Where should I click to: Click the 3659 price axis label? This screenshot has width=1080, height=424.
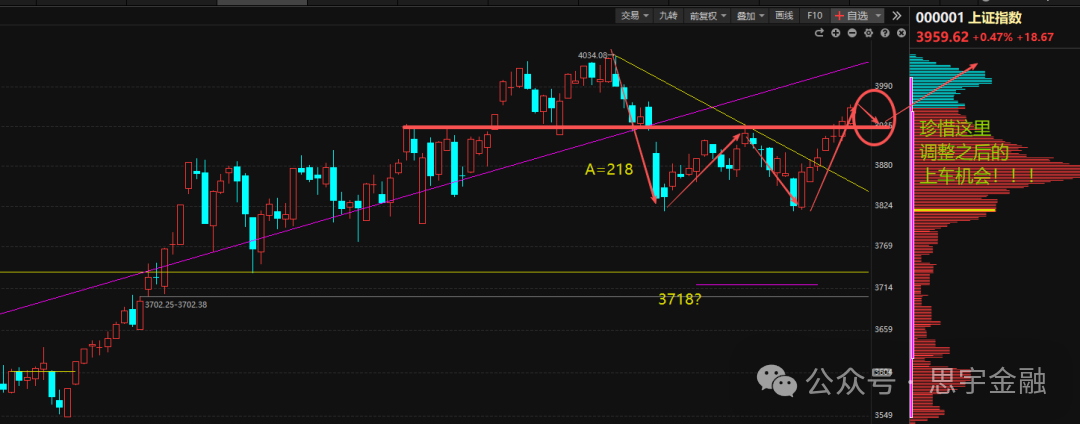(884, 329)
